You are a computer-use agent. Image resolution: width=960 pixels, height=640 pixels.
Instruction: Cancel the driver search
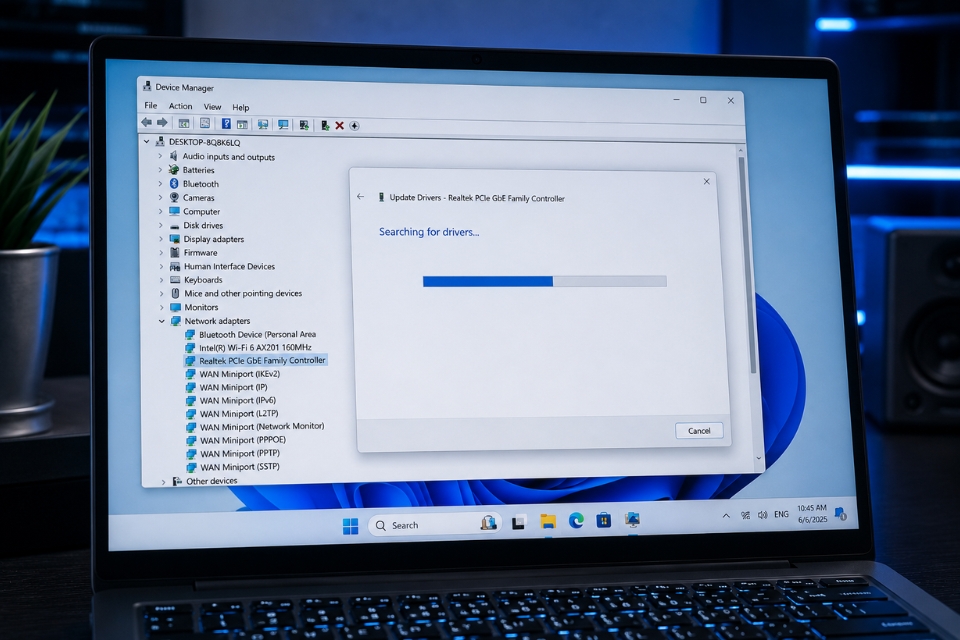pos(699,431)
